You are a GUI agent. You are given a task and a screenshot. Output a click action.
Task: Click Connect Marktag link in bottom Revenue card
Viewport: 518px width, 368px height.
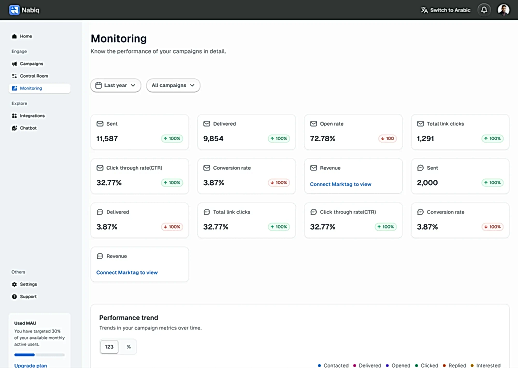[x=127, y=272]
